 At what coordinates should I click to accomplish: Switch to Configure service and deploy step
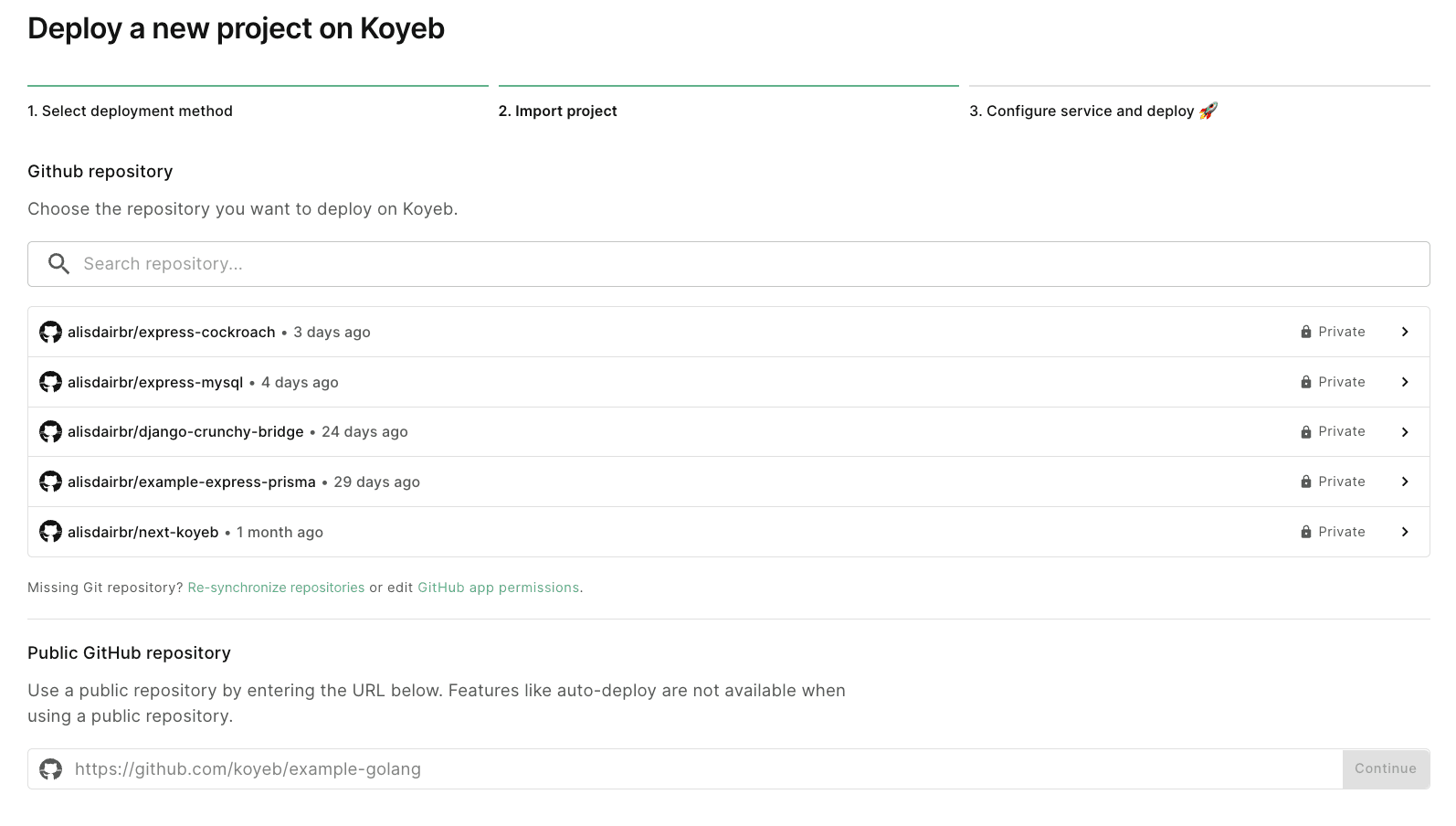[1092, 111]
